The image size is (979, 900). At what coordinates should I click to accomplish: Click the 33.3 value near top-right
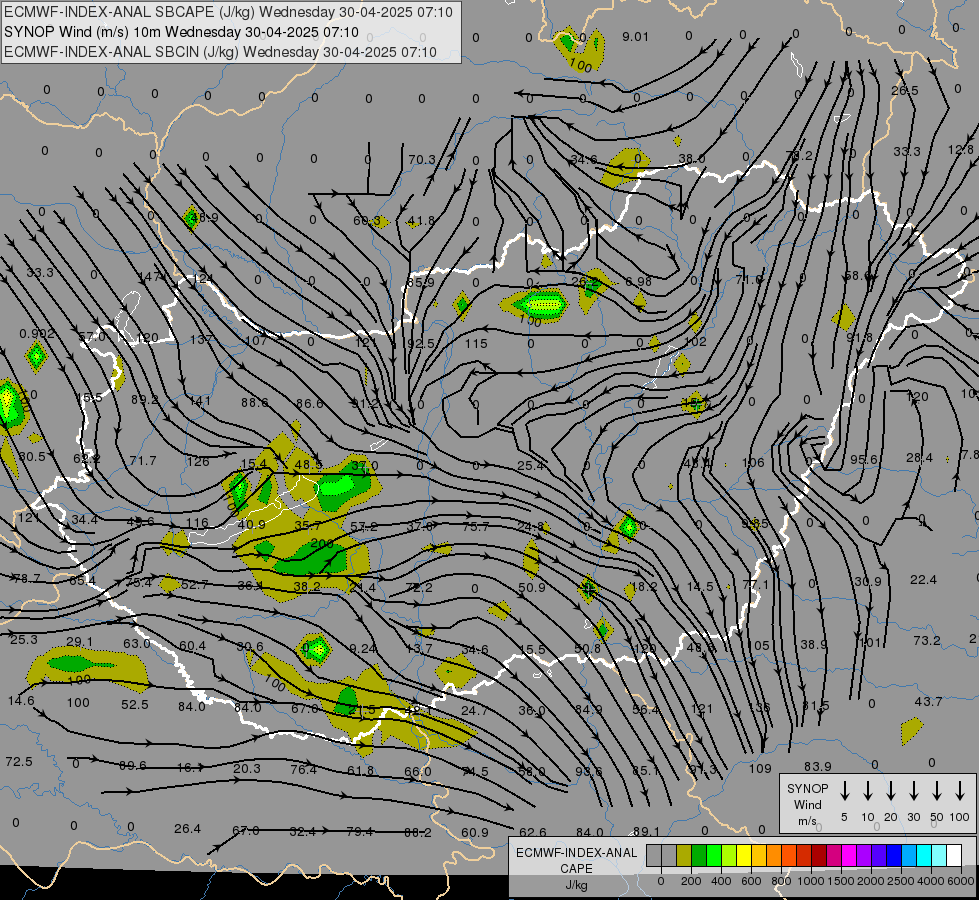coord(907,151)
